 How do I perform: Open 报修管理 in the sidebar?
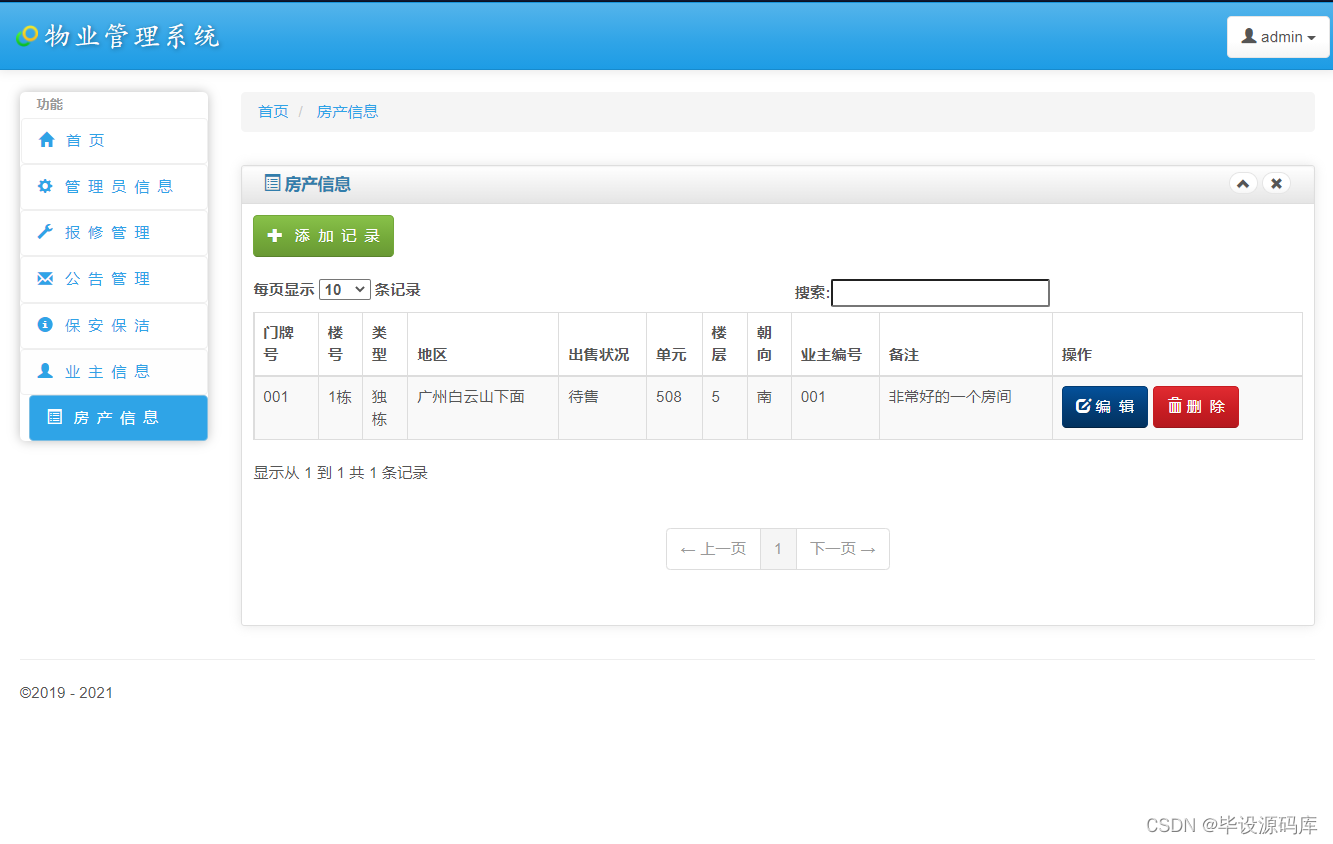114,233
